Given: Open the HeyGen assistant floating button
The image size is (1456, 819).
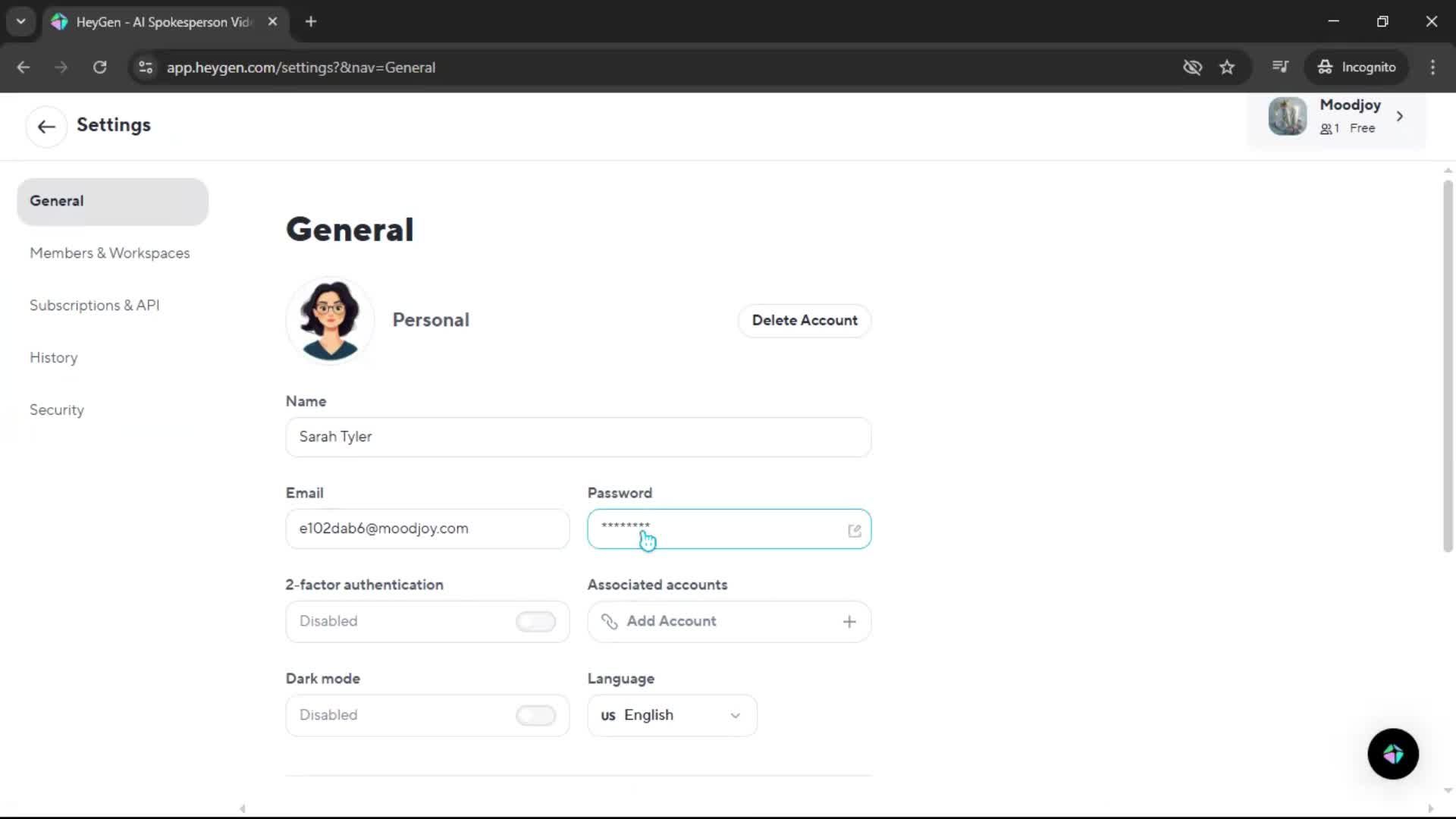Looking at the screenshot, I should [x=1393, y=754].
